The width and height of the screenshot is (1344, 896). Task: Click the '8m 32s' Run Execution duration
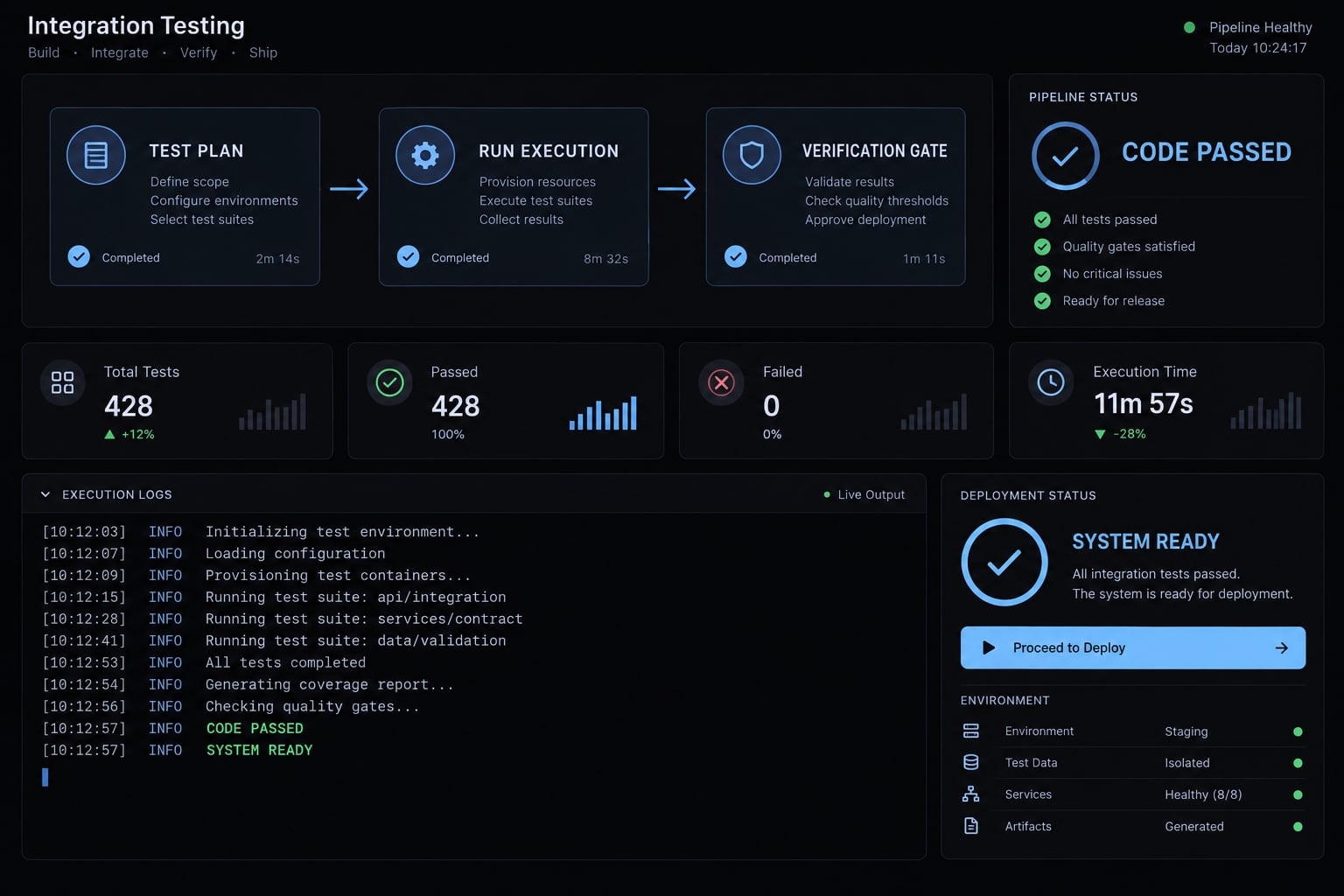pos(606,259)
